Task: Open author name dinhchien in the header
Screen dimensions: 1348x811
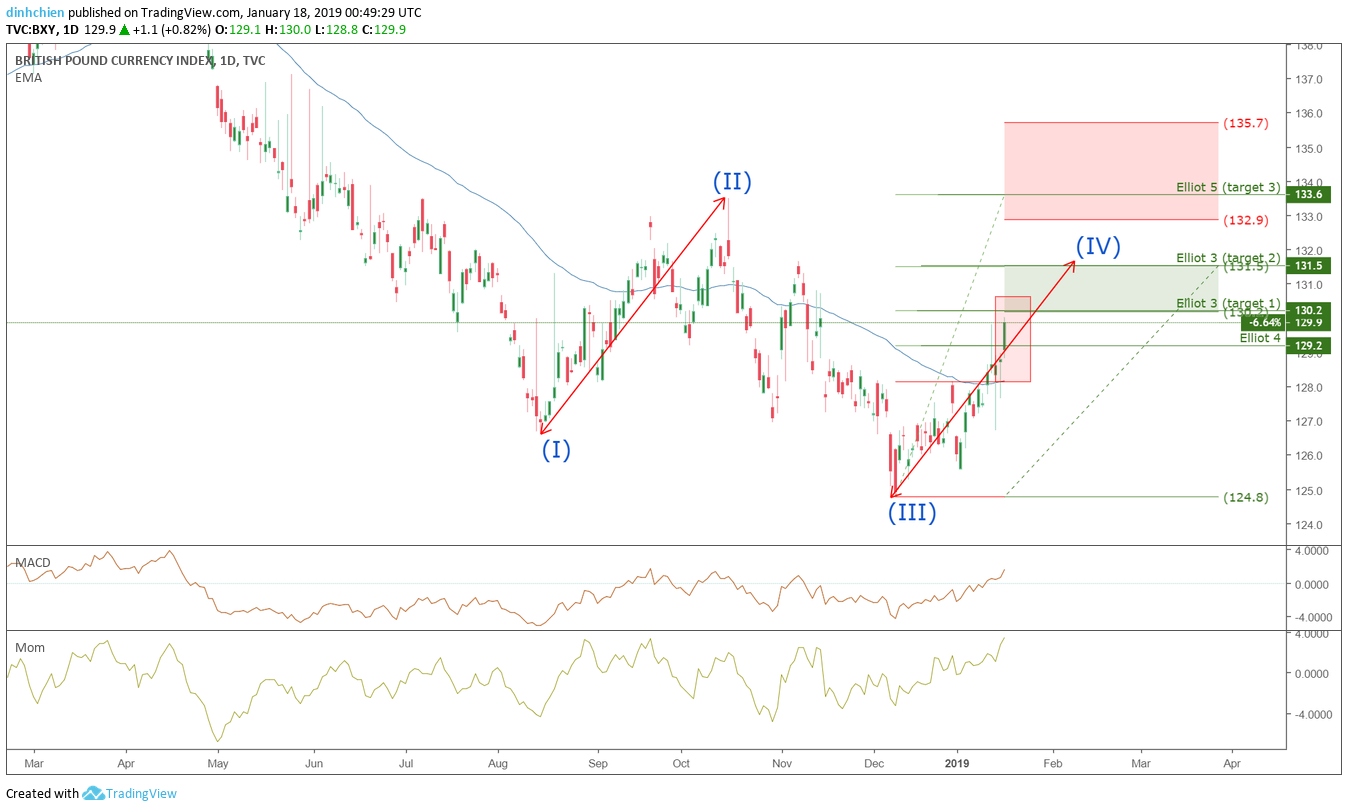Action: tap(37, 13)
